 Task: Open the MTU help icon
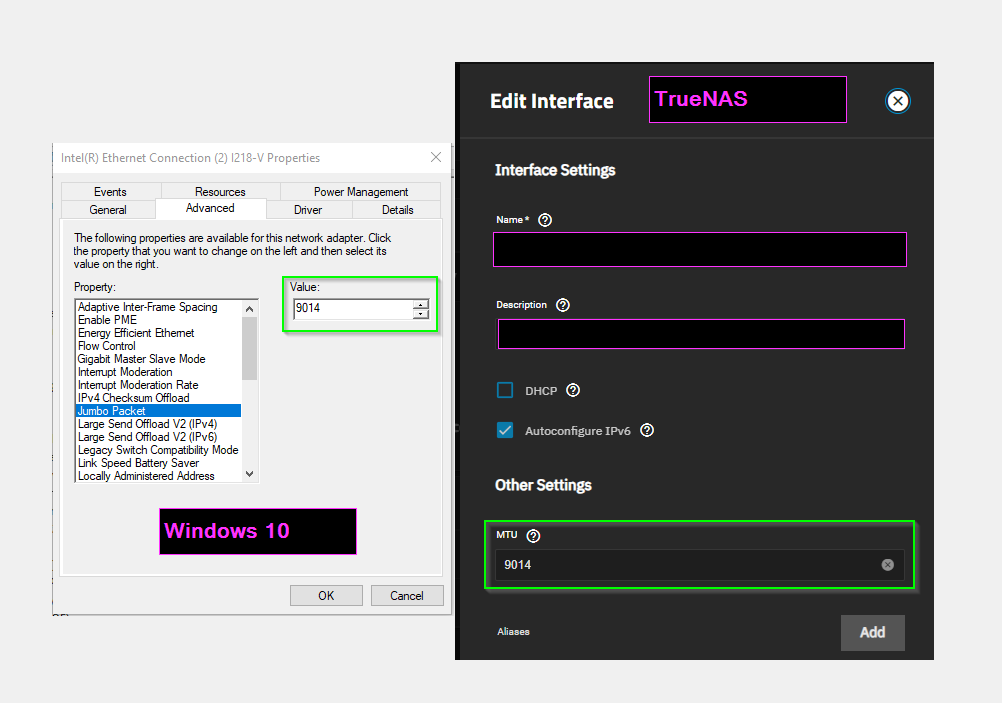coord(533,535)
